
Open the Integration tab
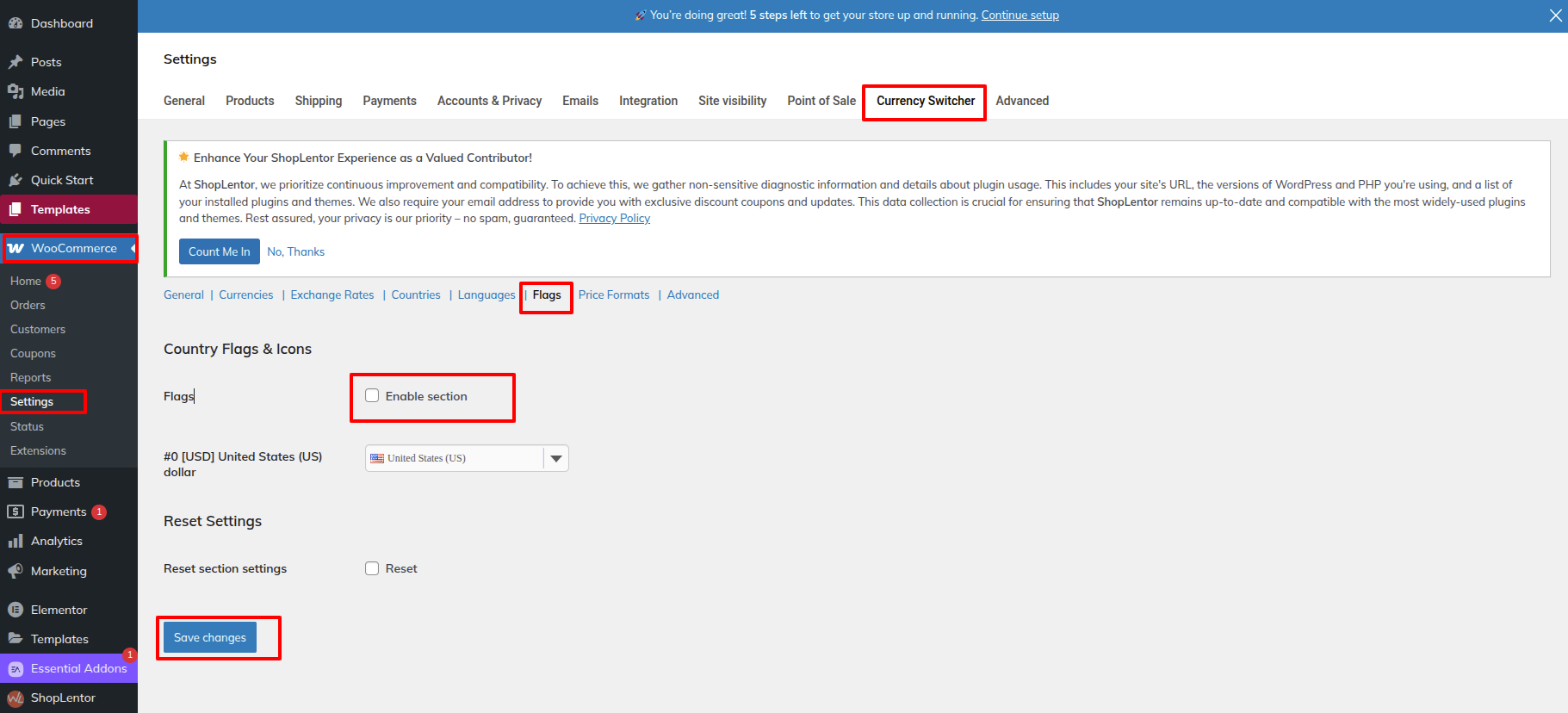click(648, 101)
